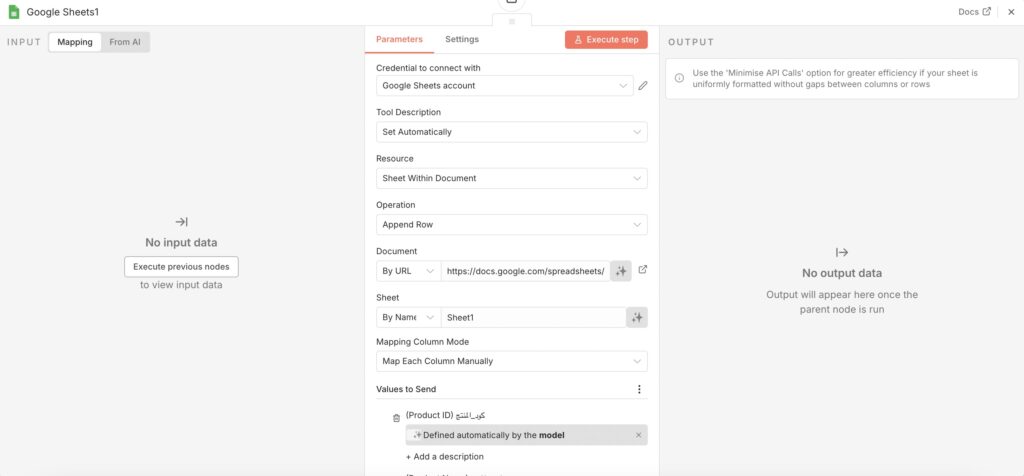Delete the Product ID column value
This screenshot has width=1024, height=476.
(x=396, y=418)
